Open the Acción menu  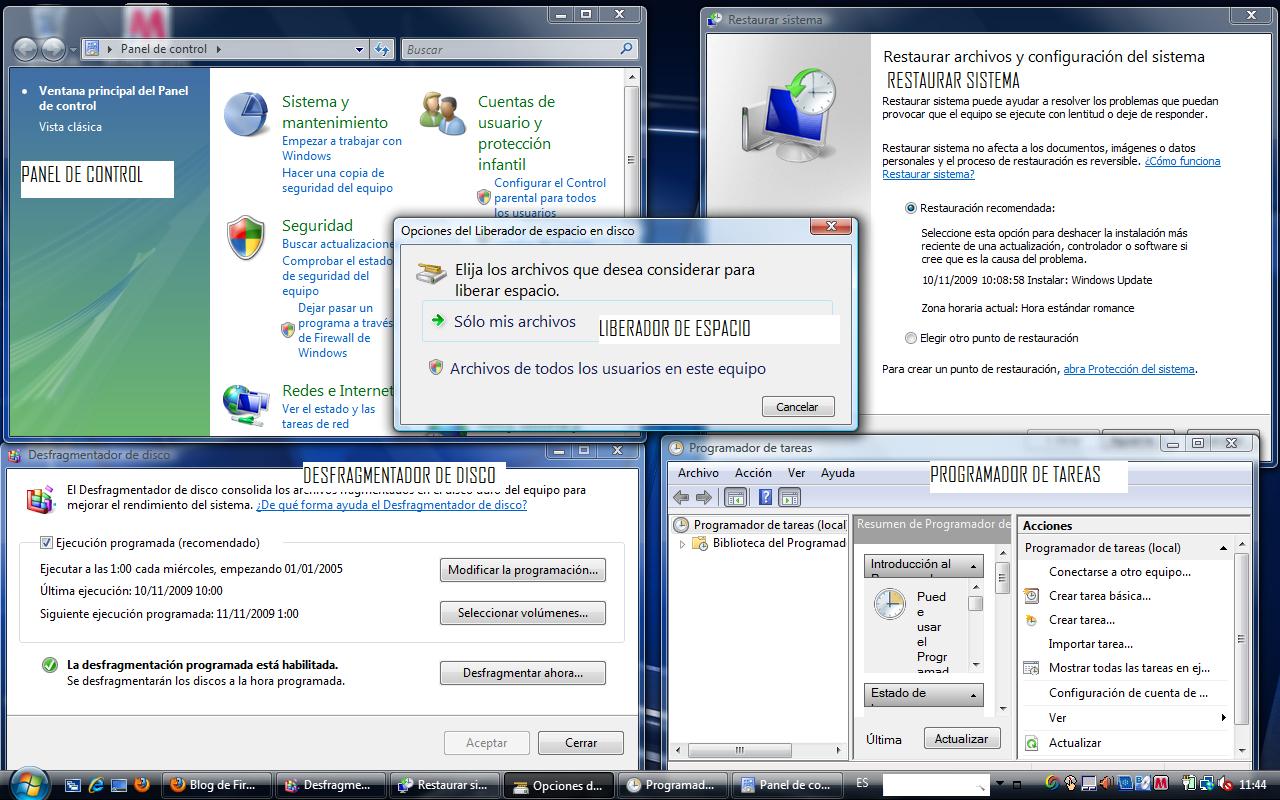(753, 473)
